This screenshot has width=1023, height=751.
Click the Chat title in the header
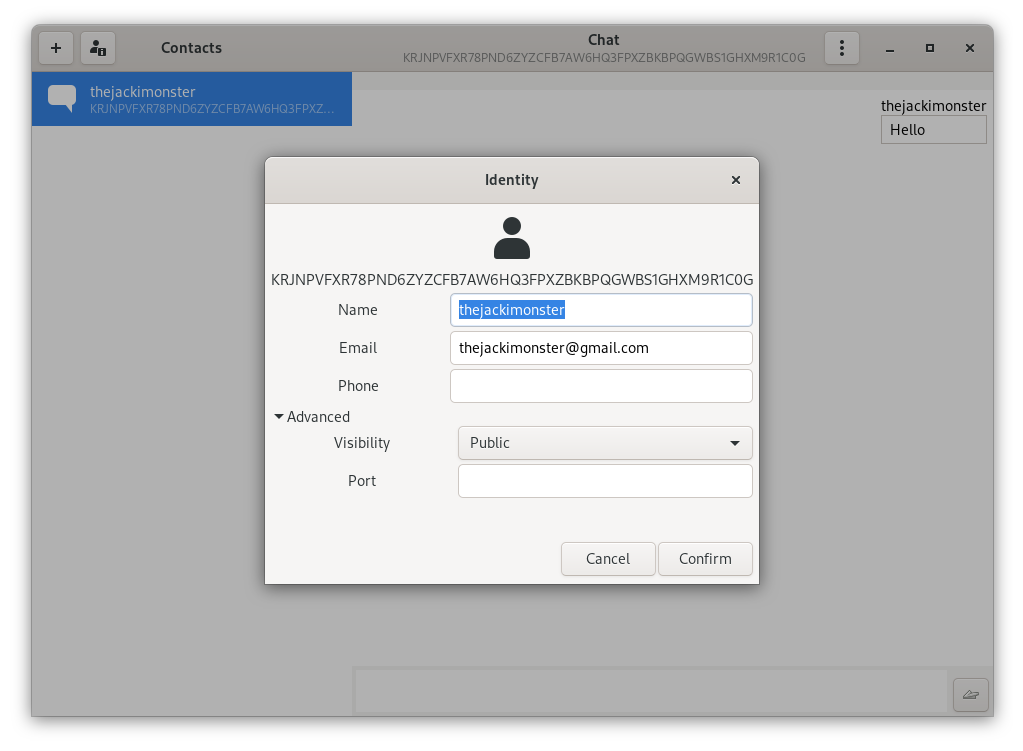[x=603, y=40]
